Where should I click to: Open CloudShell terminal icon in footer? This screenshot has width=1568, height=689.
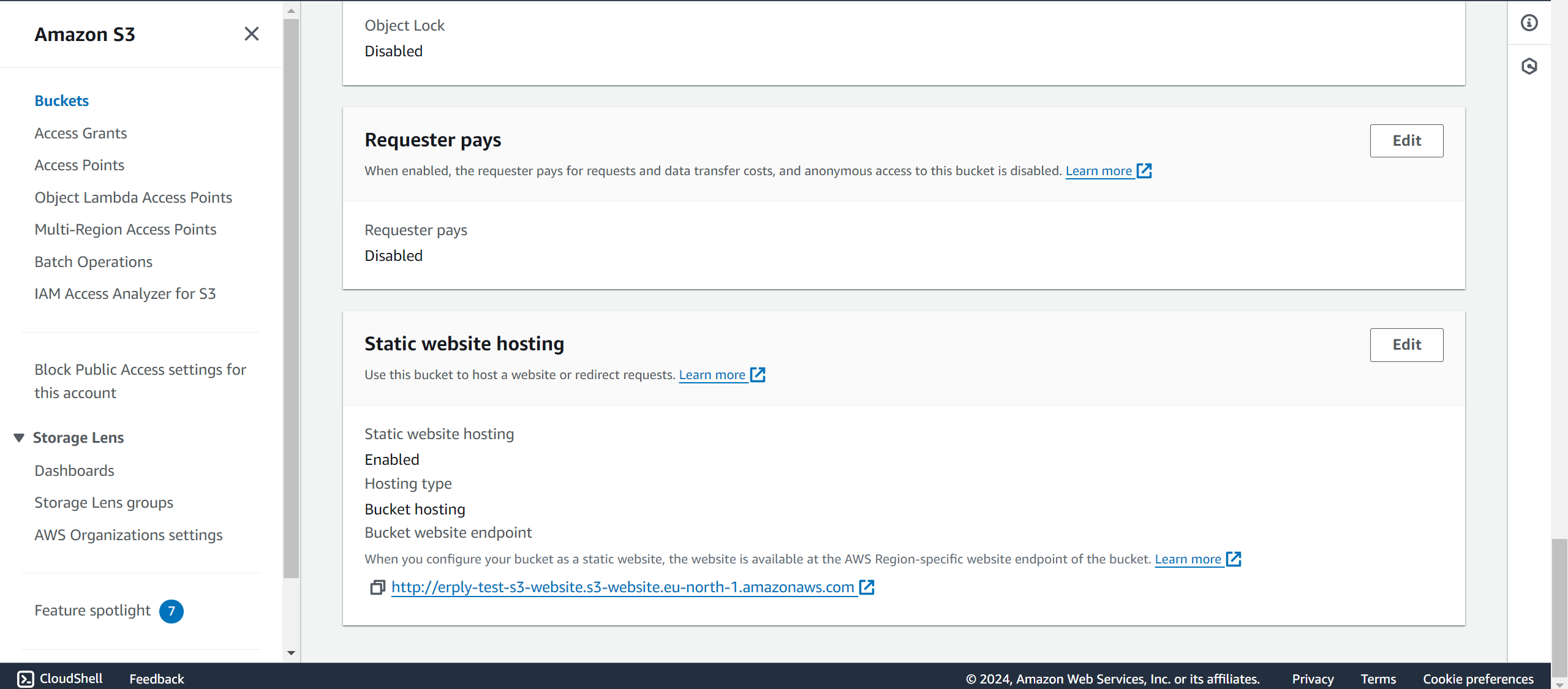click(x=26, y=679)
